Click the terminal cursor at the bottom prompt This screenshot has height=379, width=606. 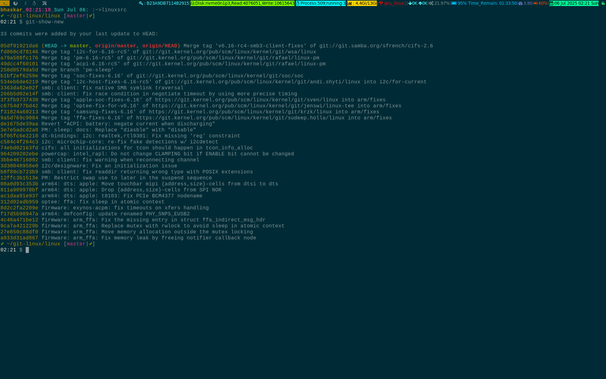(27, 250)
